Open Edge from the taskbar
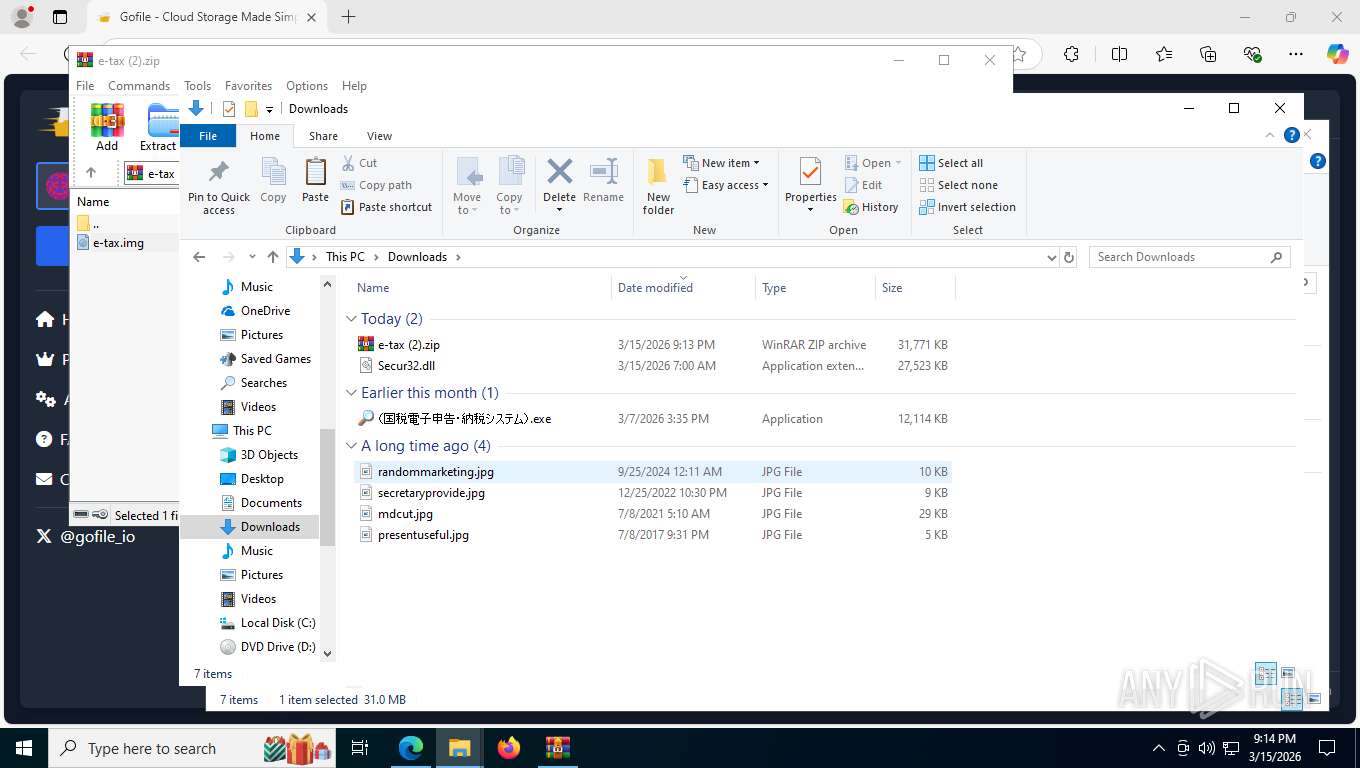 (x=411, y=747)
